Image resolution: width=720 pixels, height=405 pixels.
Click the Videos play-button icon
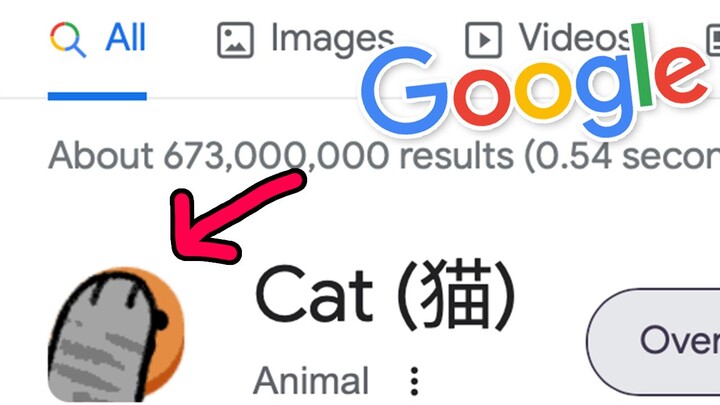click(x=483, y=40)
